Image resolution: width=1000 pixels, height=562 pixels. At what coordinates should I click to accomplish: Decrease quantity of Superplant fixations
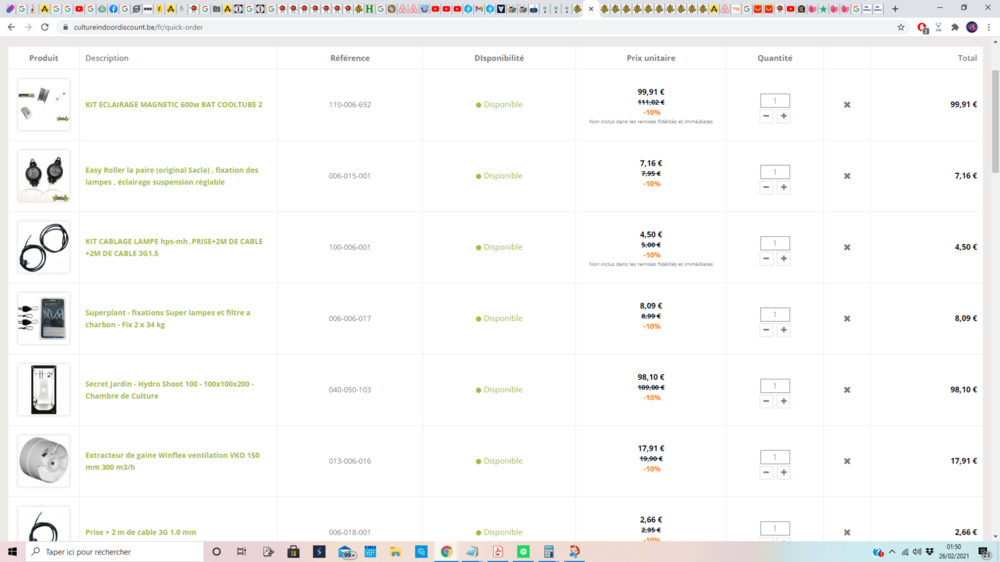(x=766, y=330)
